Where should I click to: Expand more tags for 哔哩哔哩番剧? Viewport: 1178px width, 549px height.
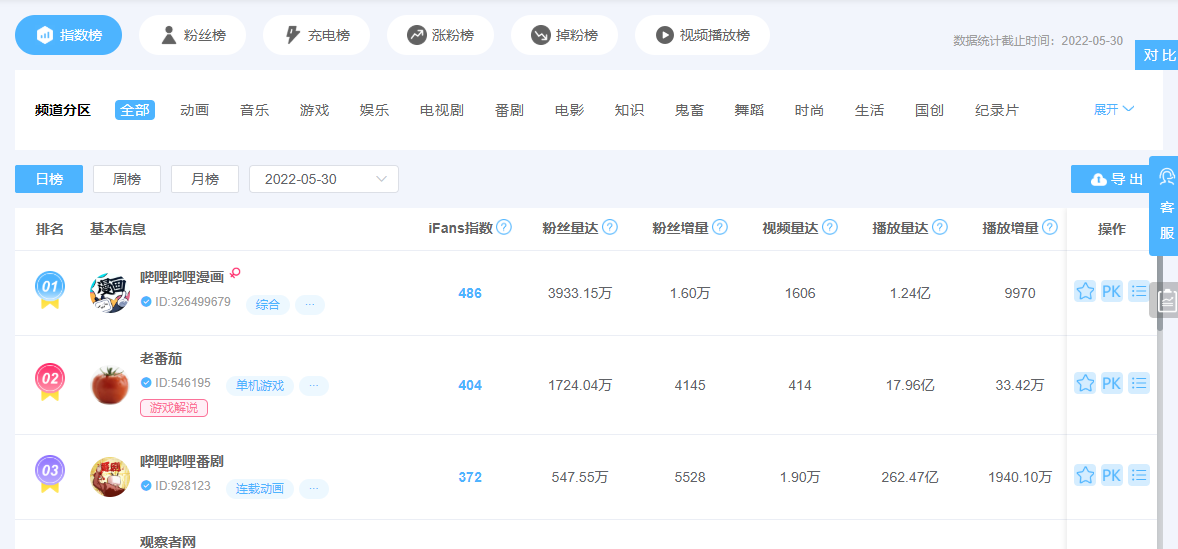(314, 489)
